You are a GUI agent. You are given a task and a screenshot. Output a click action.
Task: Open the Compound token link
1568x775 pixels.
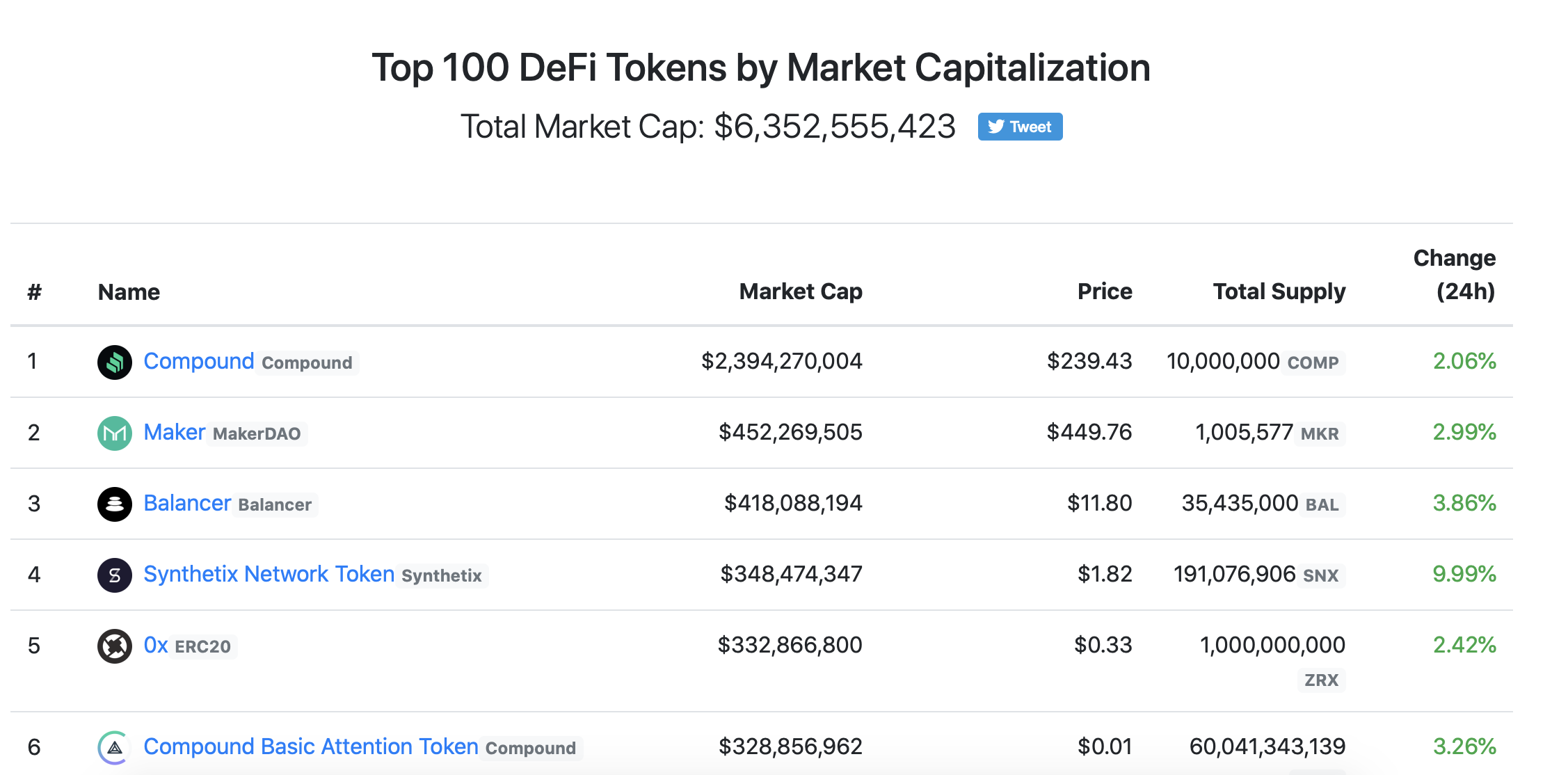pyautogui.click(x=199, y=361)
